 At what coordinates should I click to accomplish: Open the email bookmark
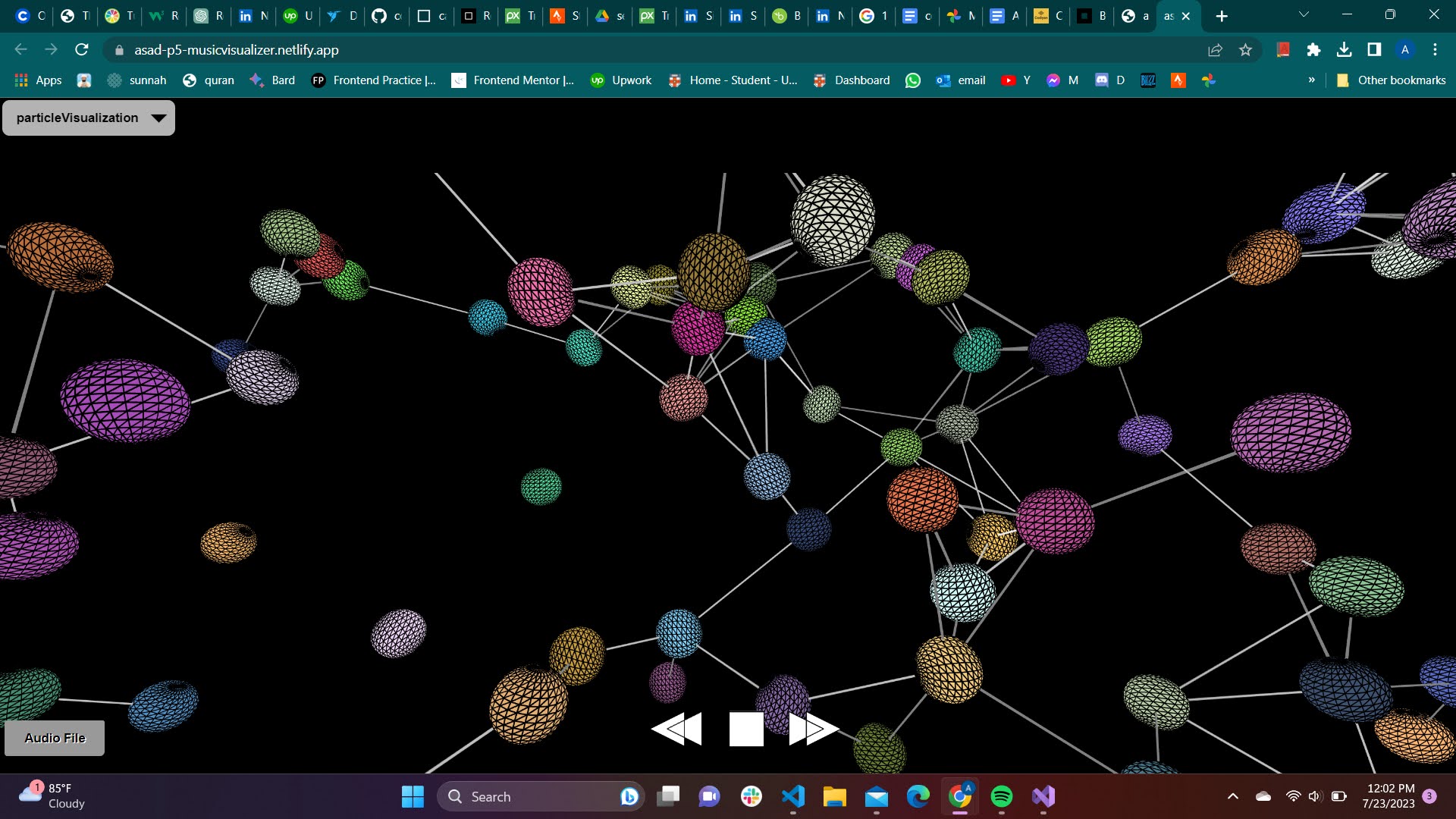[961, 80]
